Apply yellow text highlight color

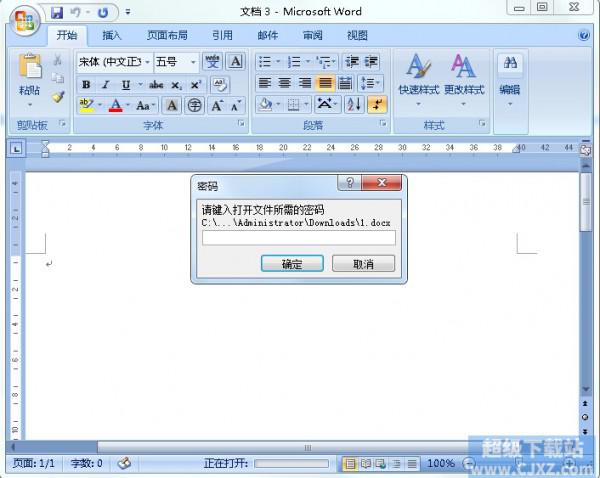pyautogui.click(x=86, y=105)
